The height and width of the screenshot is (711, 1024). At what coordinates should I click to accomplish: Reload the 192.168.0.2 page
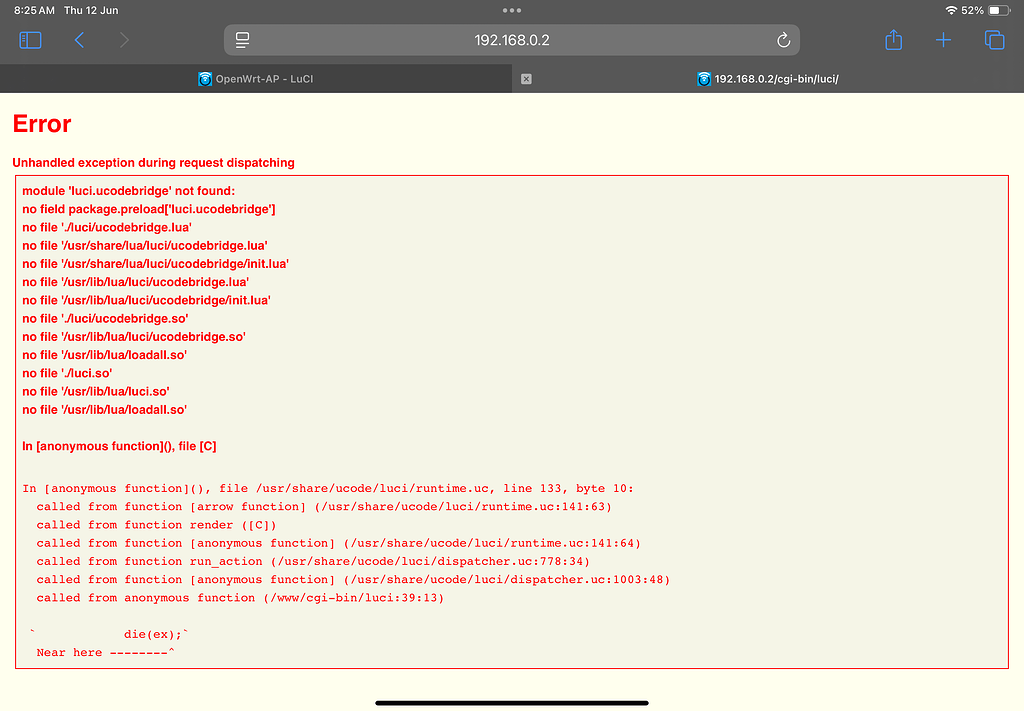coord(783,40)
